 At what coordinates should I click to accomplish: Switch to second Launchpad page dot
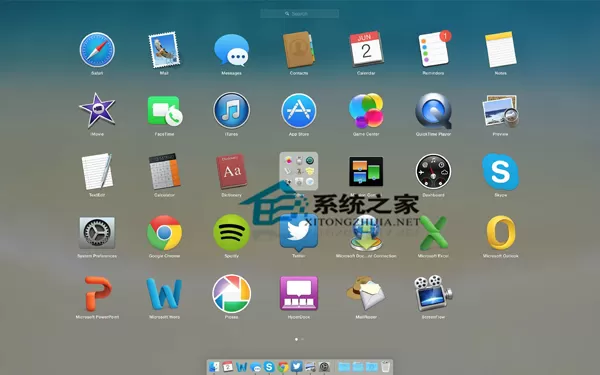pos(303,339)
